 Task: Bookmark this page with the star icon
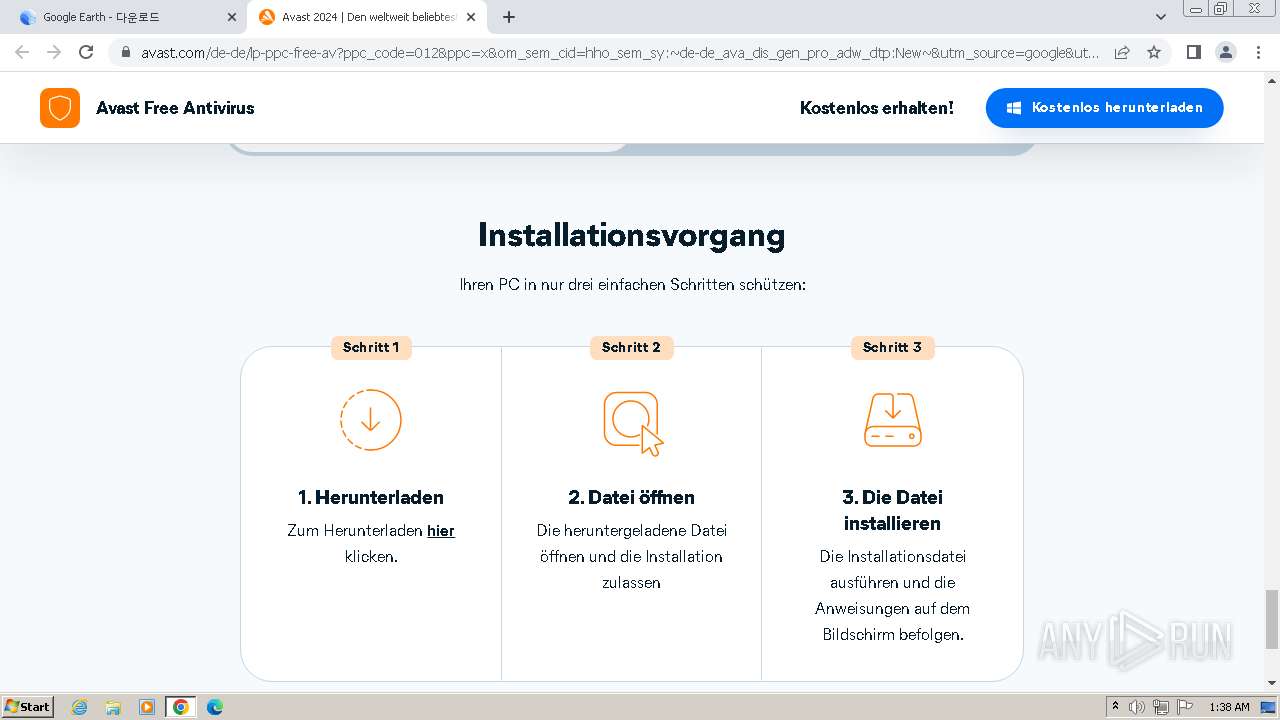pos(1154,52)
